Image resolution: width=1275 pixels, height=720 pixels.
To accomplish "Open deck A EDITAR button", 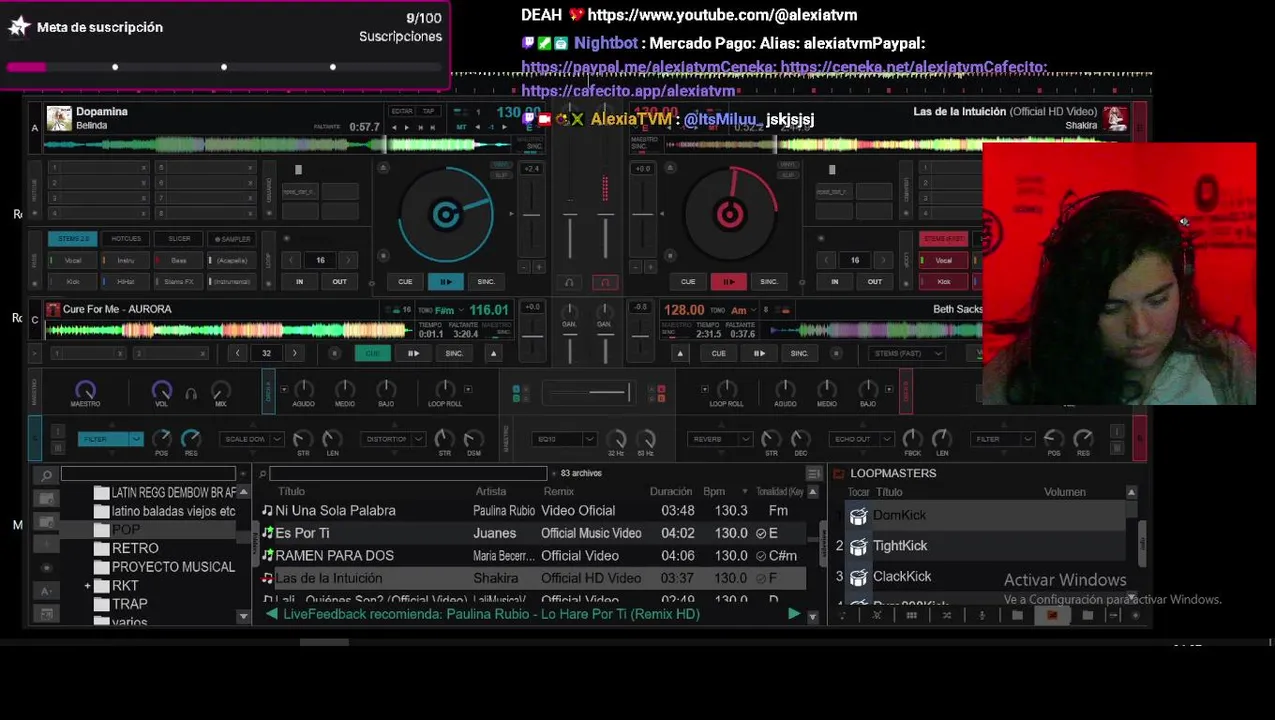I will (x=402, y=112).
